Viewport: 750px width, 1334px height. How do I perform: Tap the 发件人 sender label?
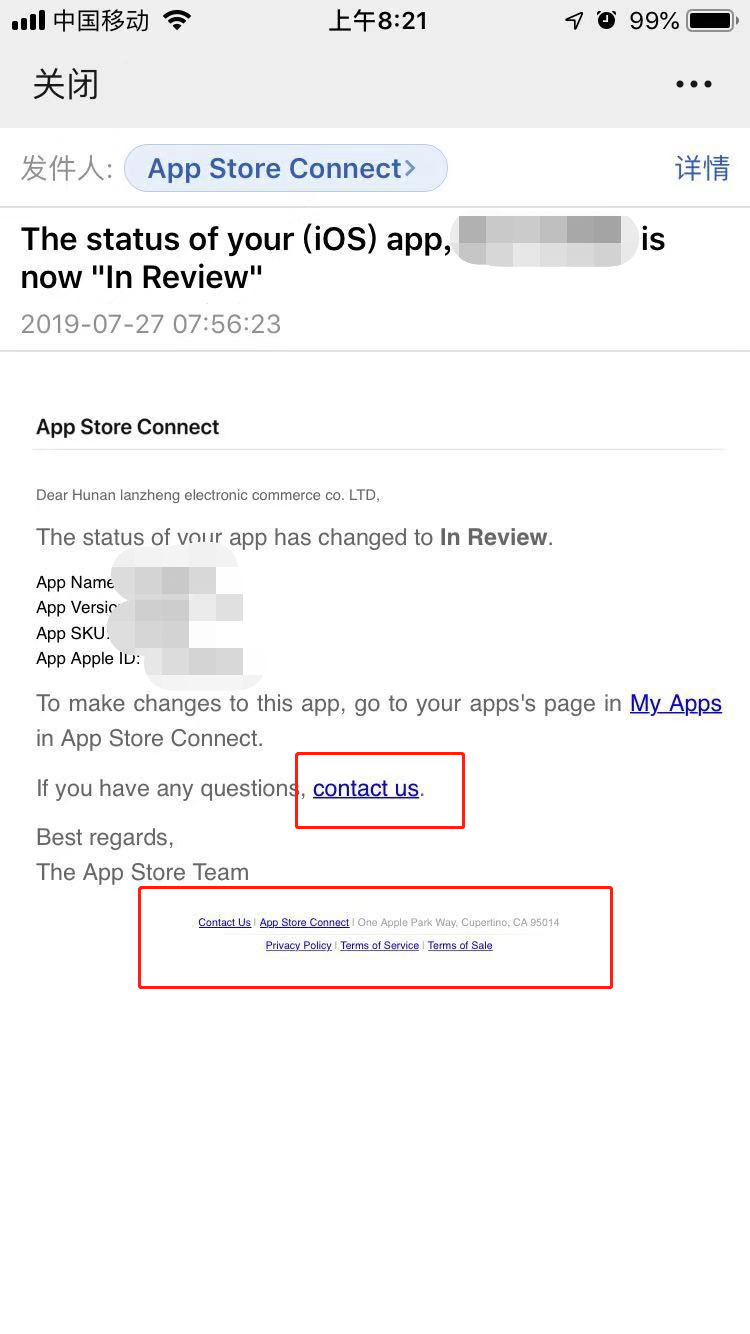click(67, 168)
